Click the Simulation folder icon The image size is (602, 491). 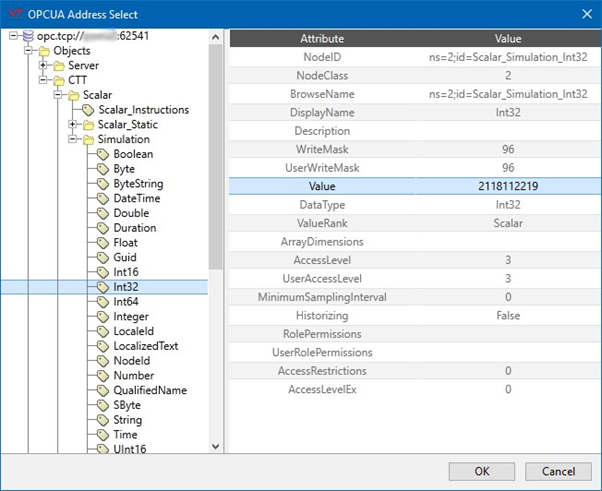tap(88, 140)
